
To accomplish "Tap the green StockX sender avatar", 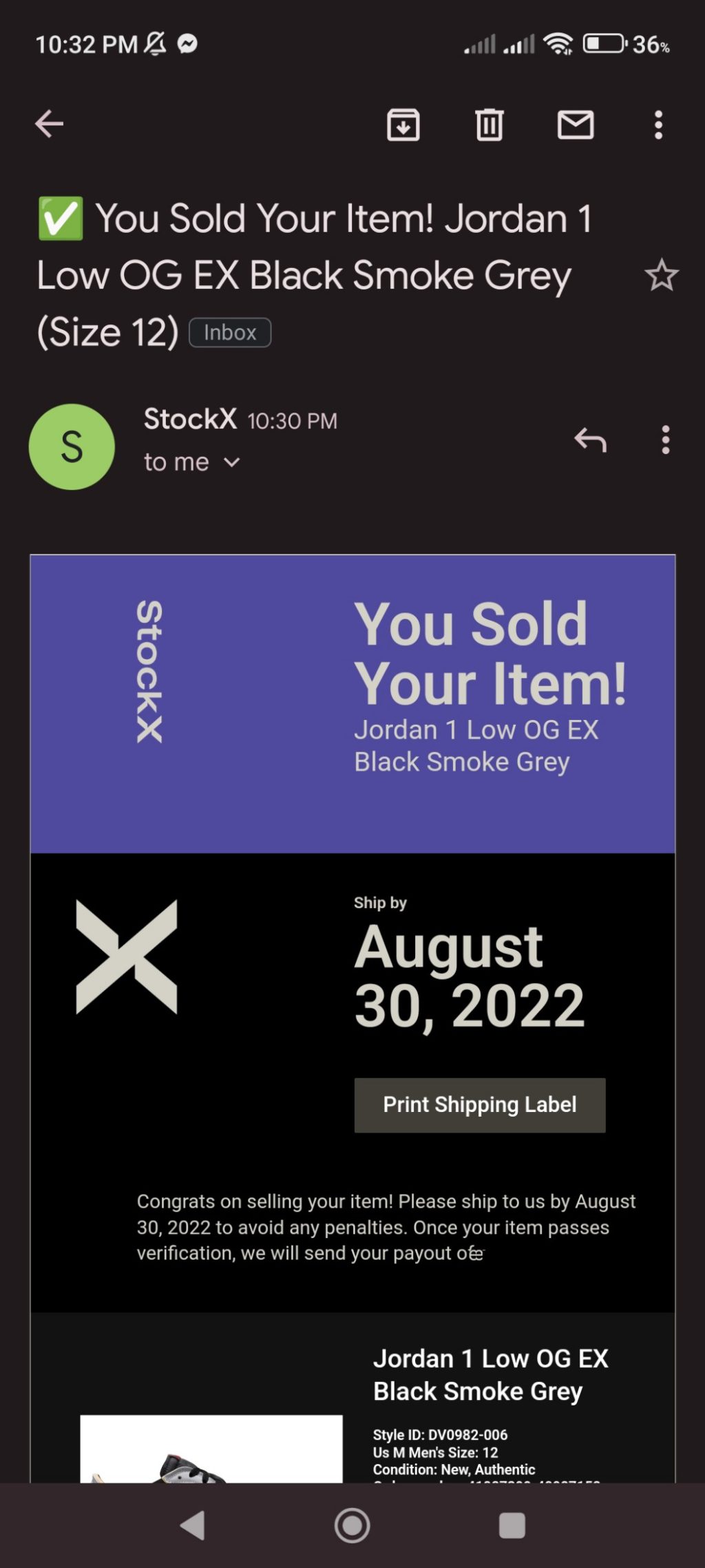I will click(72, 446).
